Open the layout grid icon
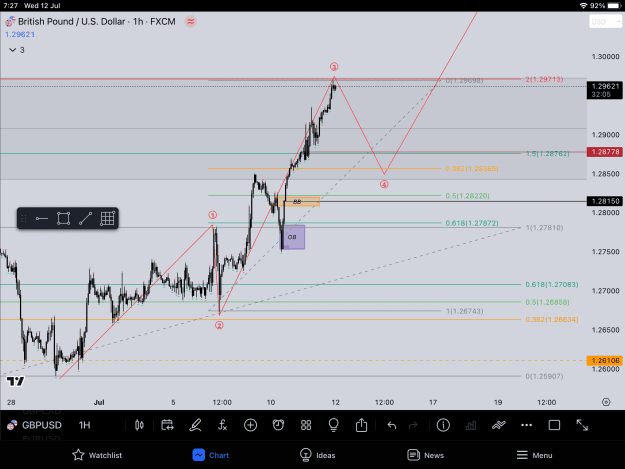Image resolution: width=625 pixels, height=469 pixels. (x=306, y=425)
